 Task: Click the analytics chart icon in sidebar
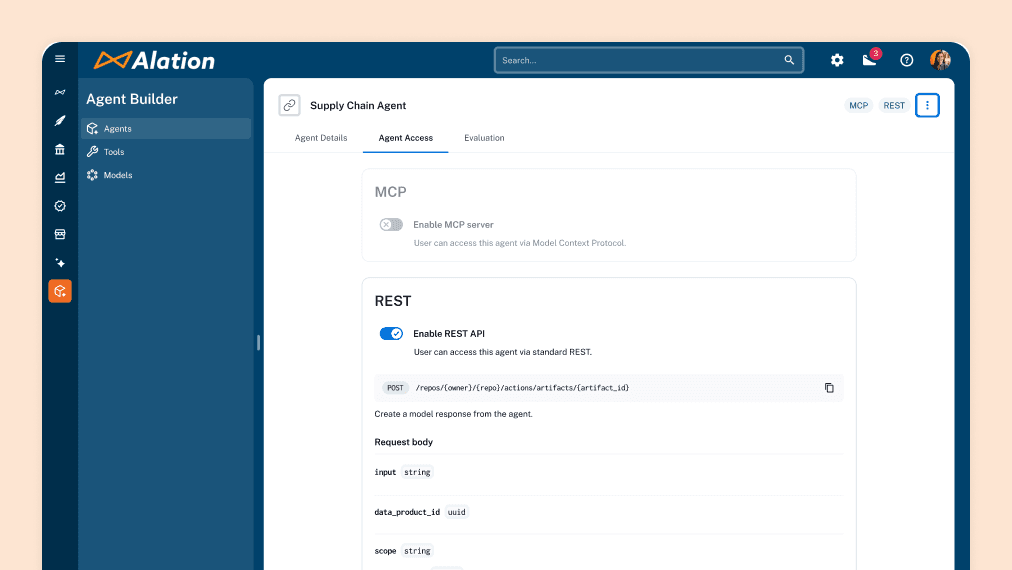(60, 178)
